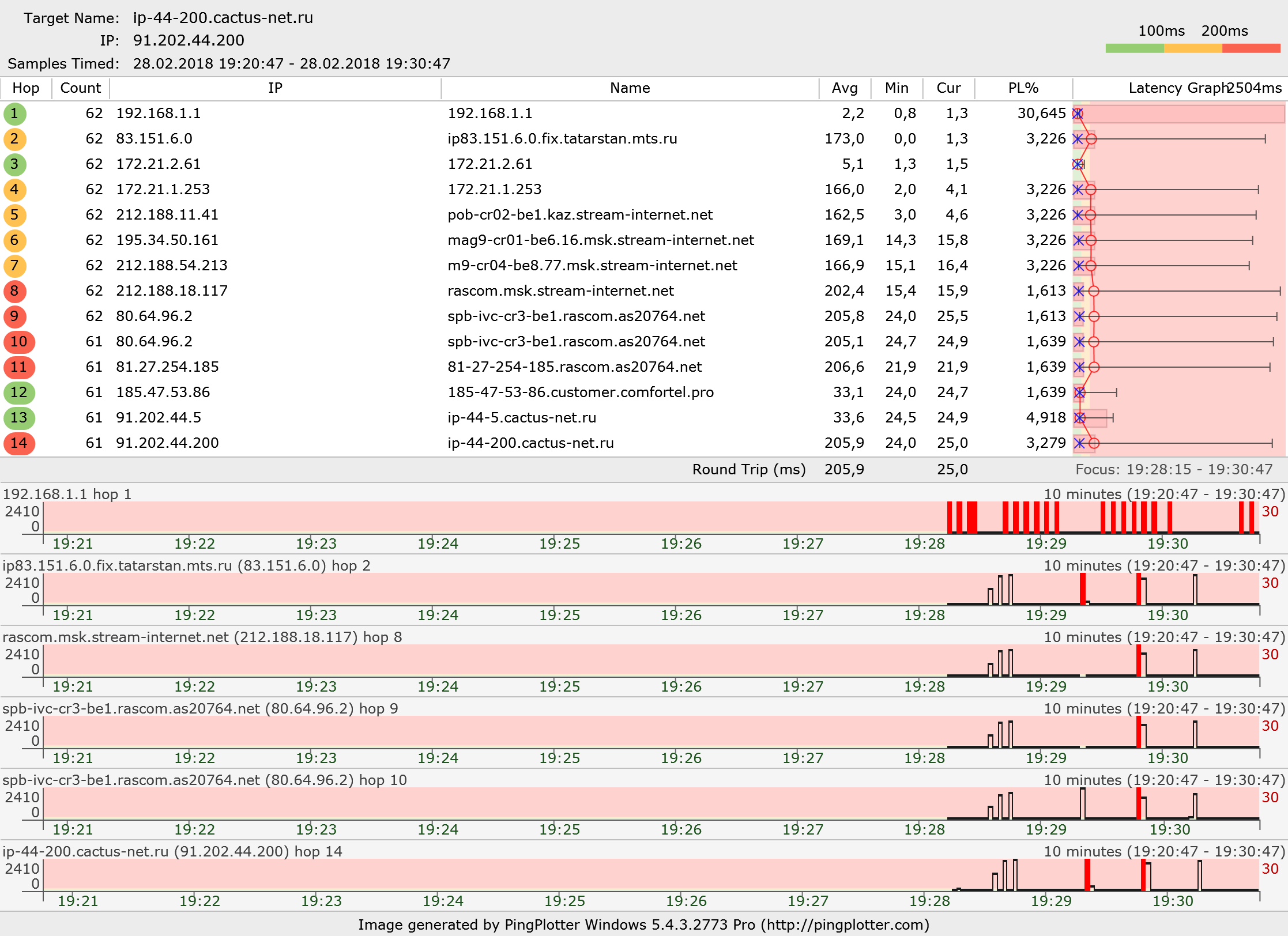Select the green hop 13 circle
Image resolution: width=1288 pixels, height=936 pixels.
(x=19, y=418)
